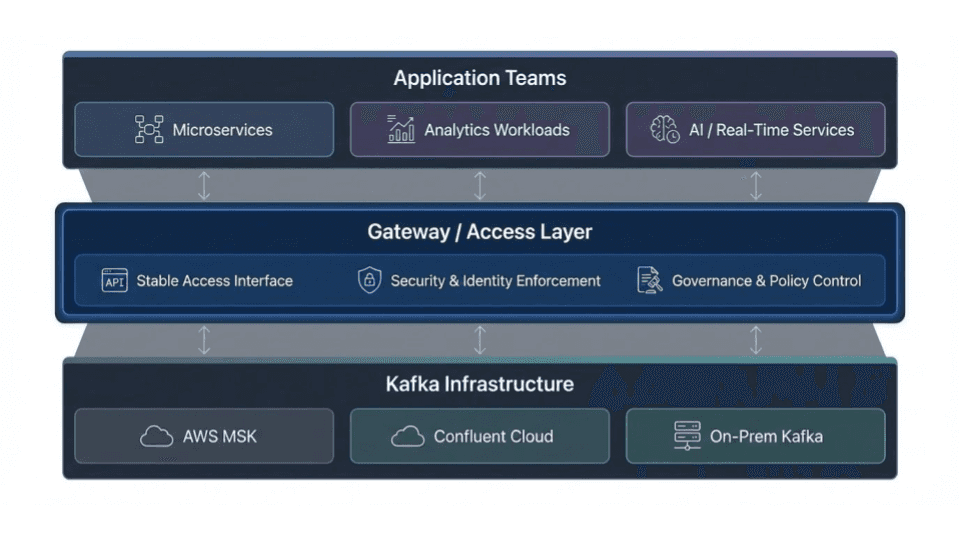960x540 pixels.
Task: Click the API window icon
Action: (115, 281)
